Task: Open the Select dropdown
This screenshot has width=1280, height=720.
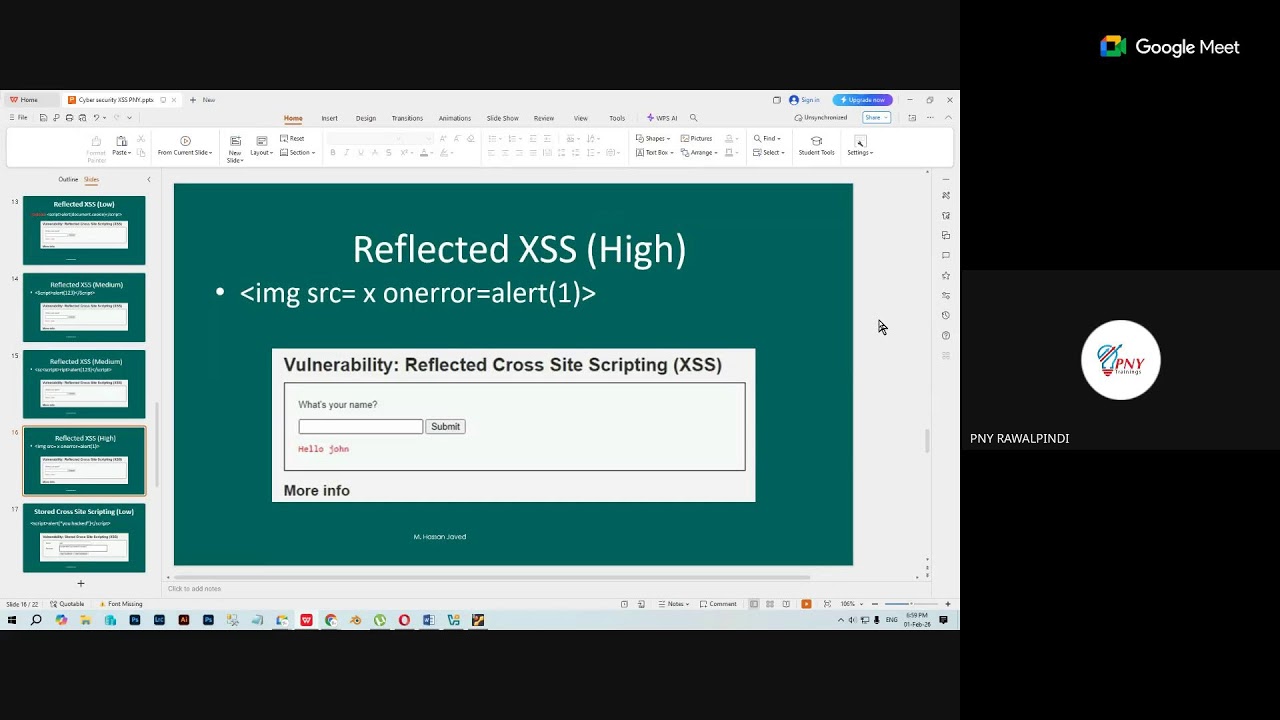Action: pos(769,153)
